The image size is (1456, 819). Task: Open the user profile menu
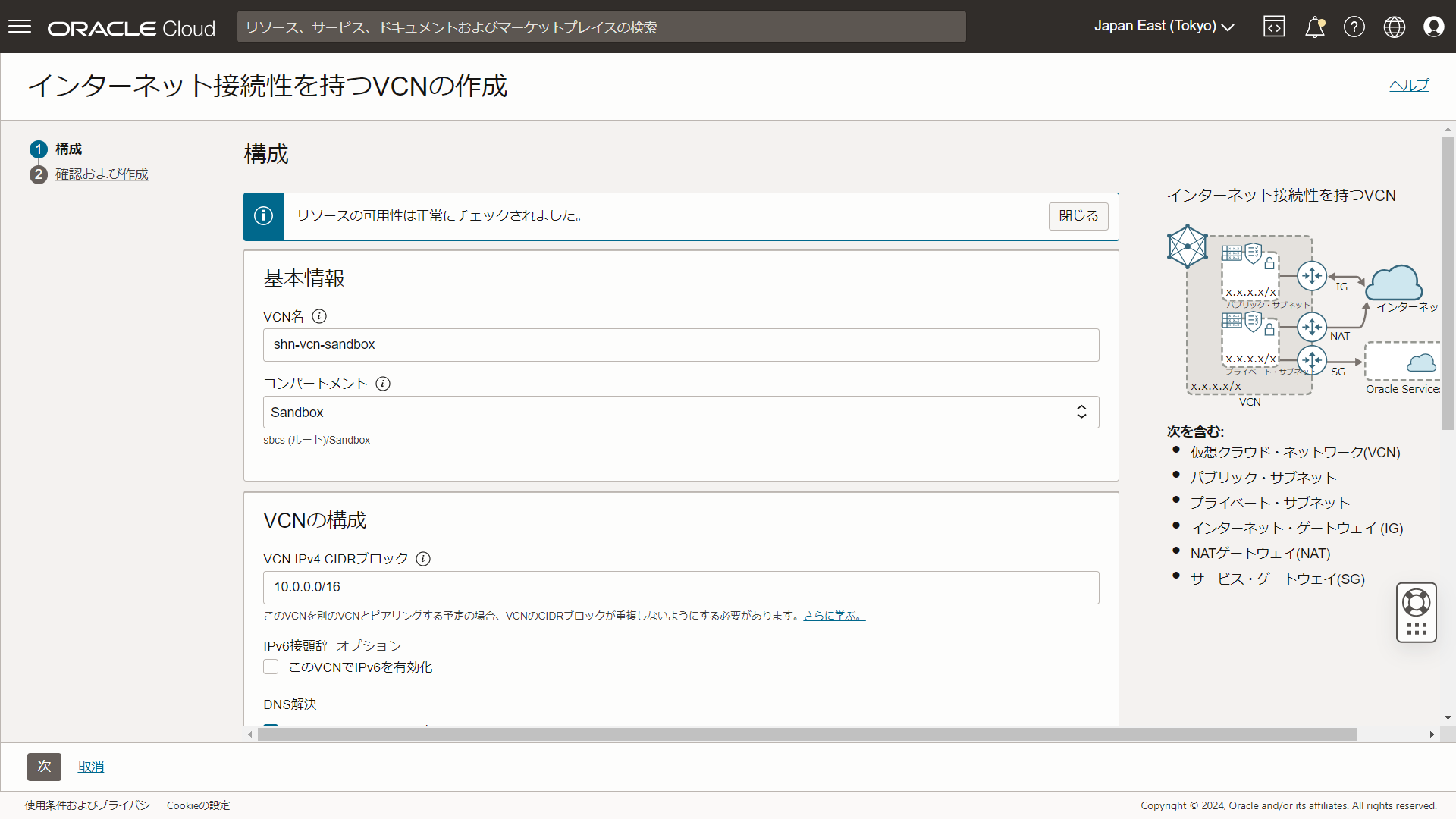(x=1433, y=27)
